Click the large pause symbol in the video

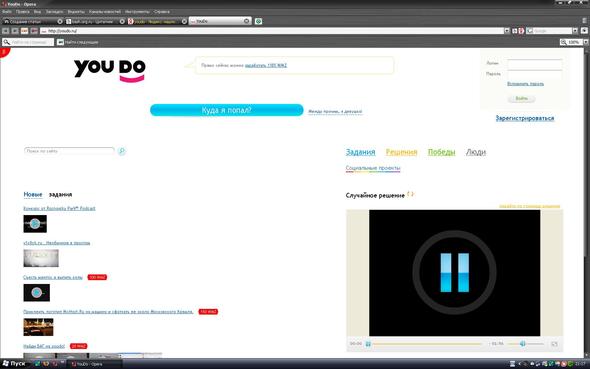(x=455, y=272)
